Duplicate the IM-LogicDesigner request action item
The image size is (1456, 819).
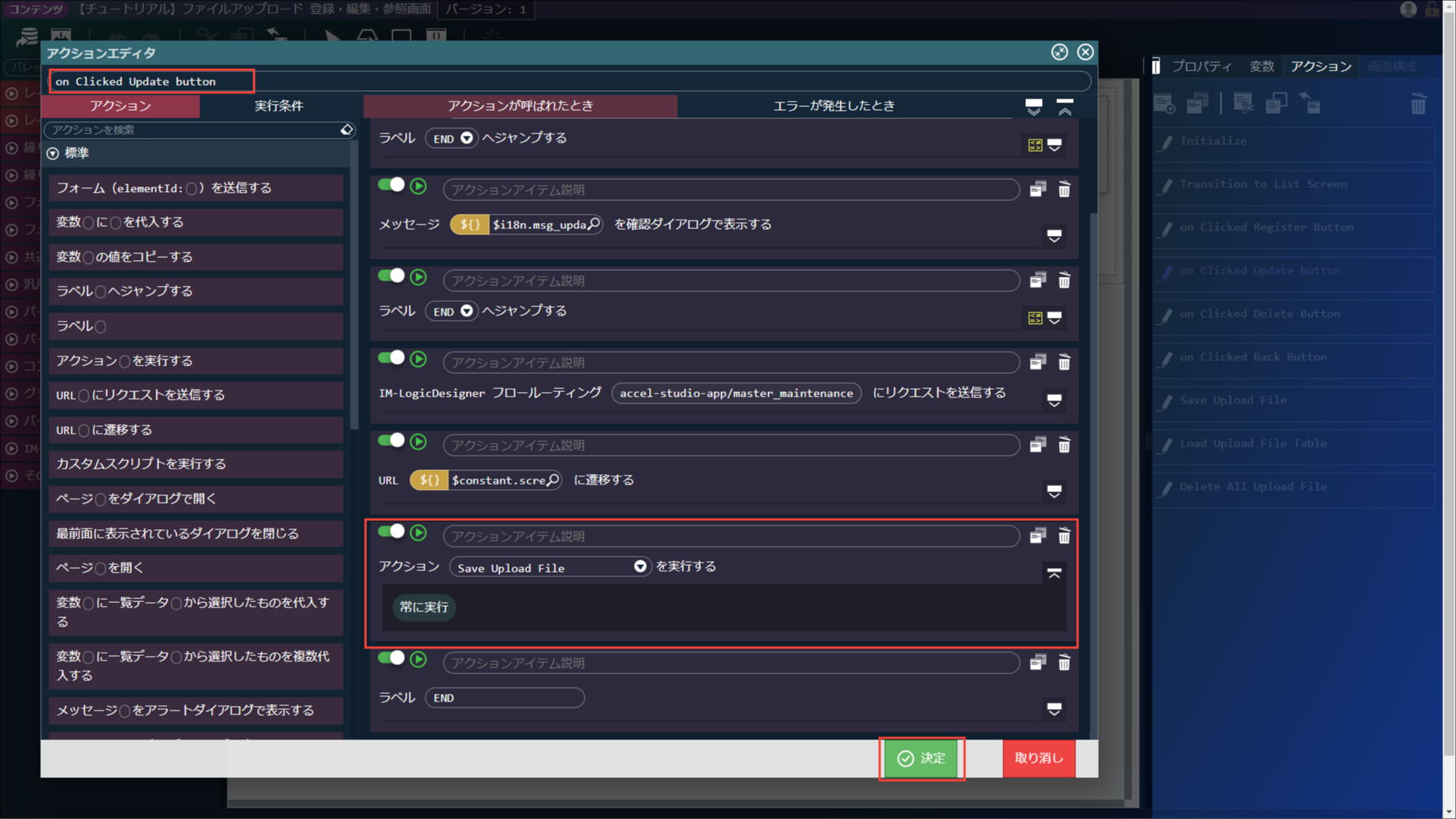click(1037, 362)
